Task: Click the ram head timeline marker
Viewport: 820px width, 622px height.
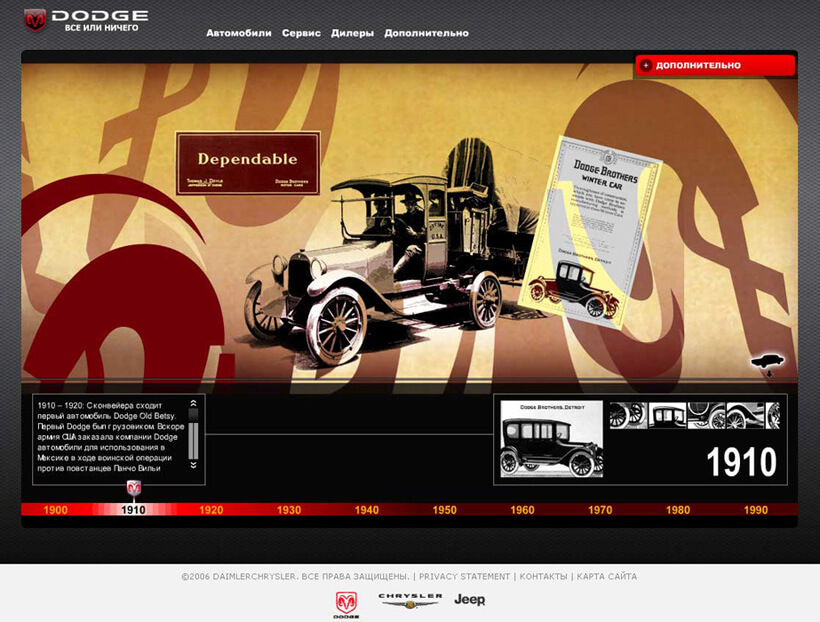Action: 134,488
